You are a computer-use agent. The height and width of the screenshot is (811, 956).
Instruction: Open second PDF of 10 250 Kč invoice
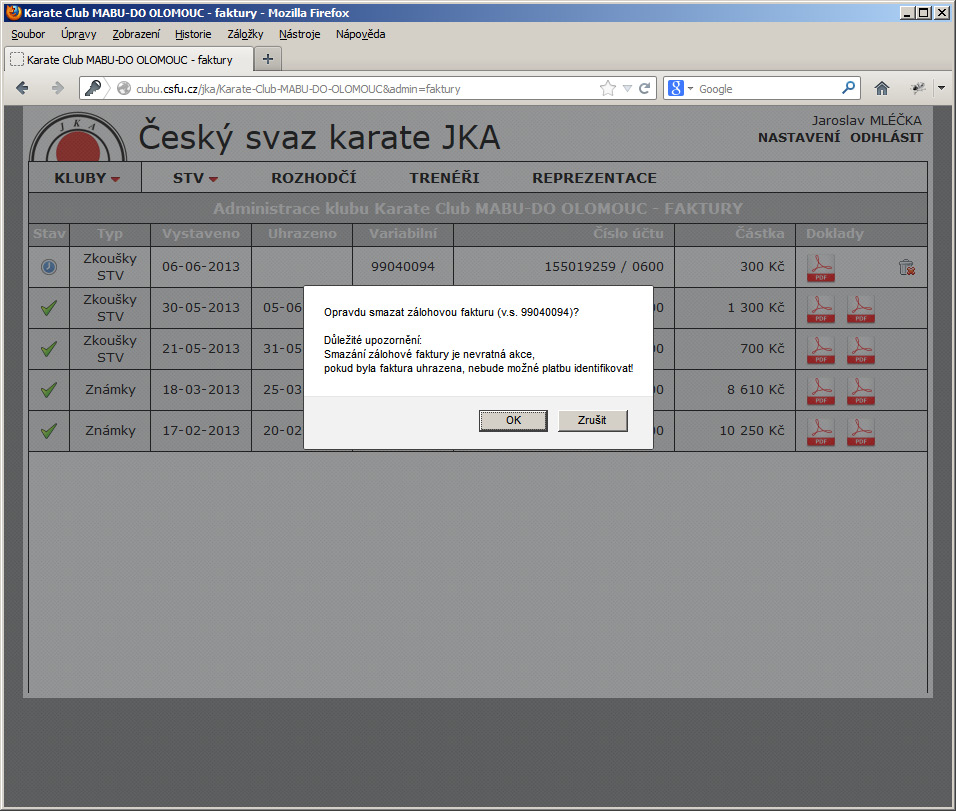click(x=860, y=431)
